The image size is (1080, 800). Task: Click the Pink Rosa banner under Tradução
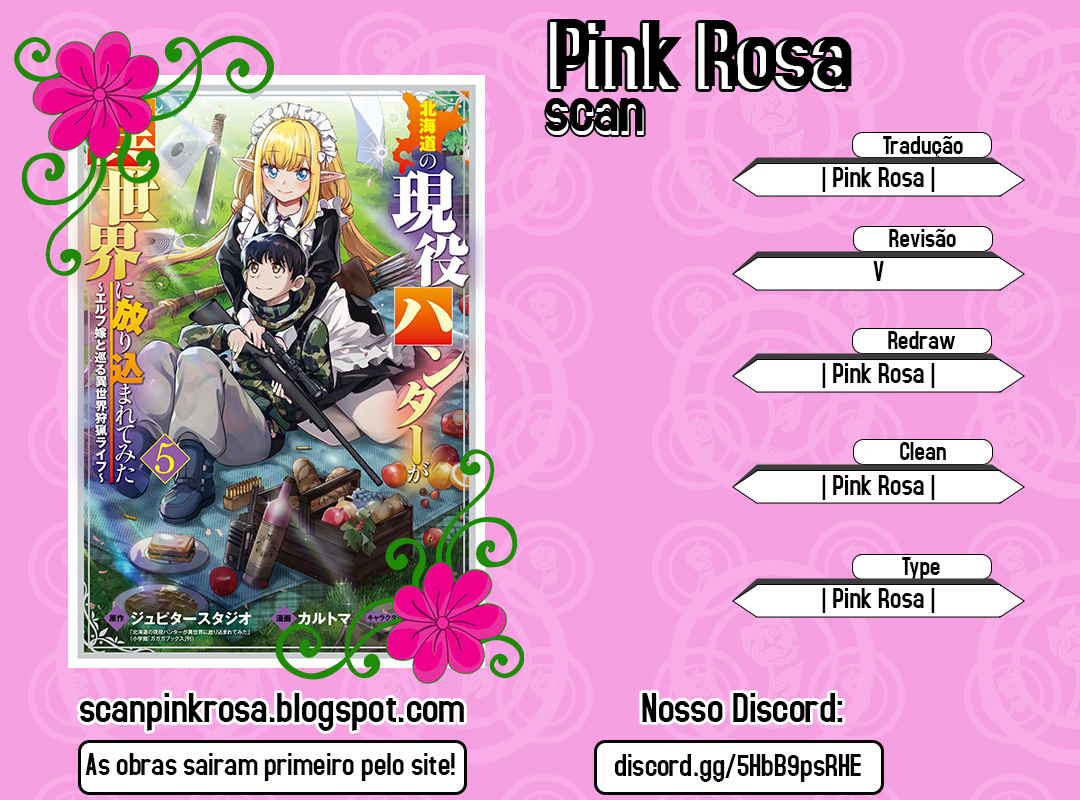click(878, 178)
